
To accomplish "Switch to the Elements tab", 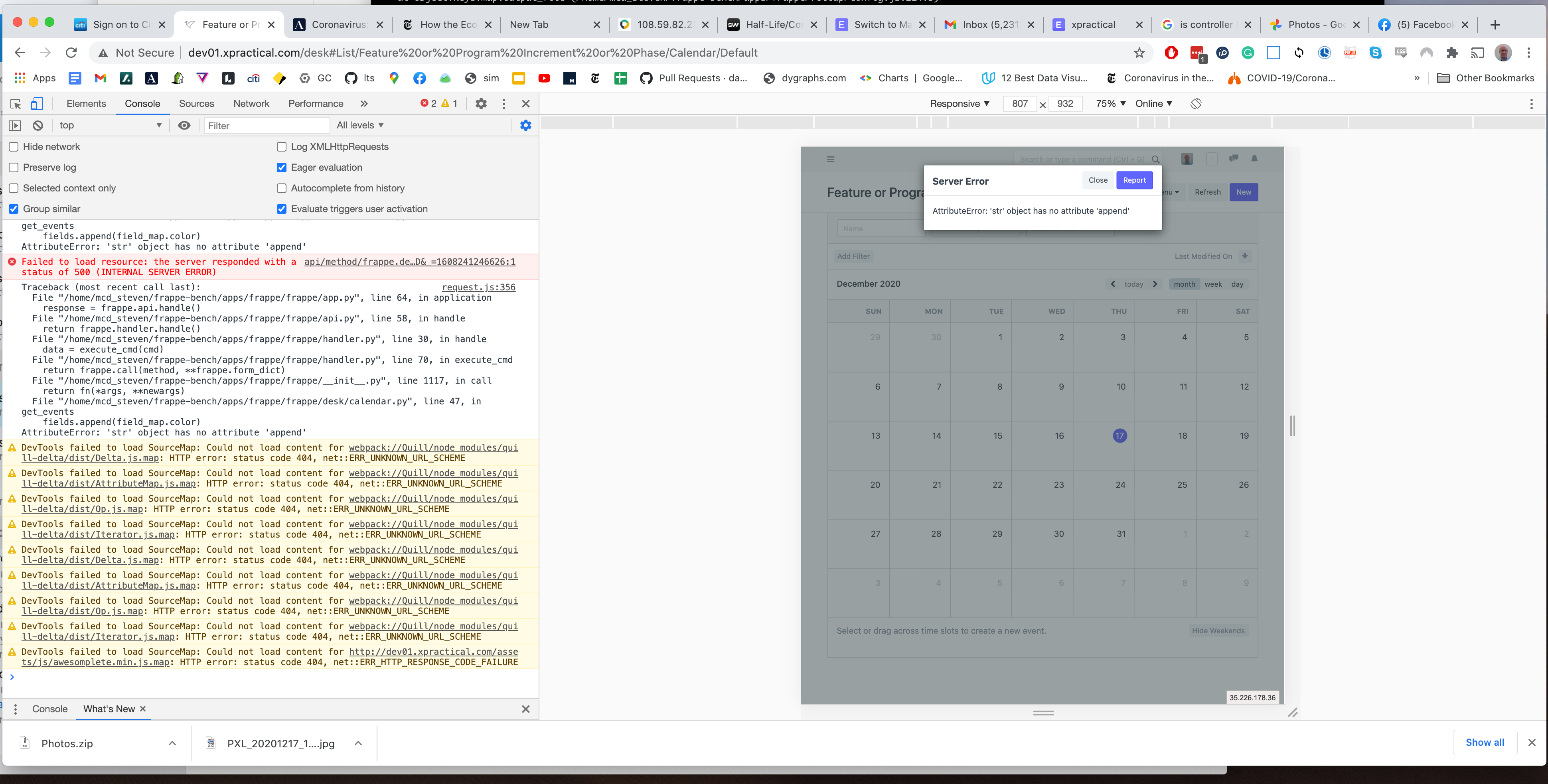I will [86, 103].
